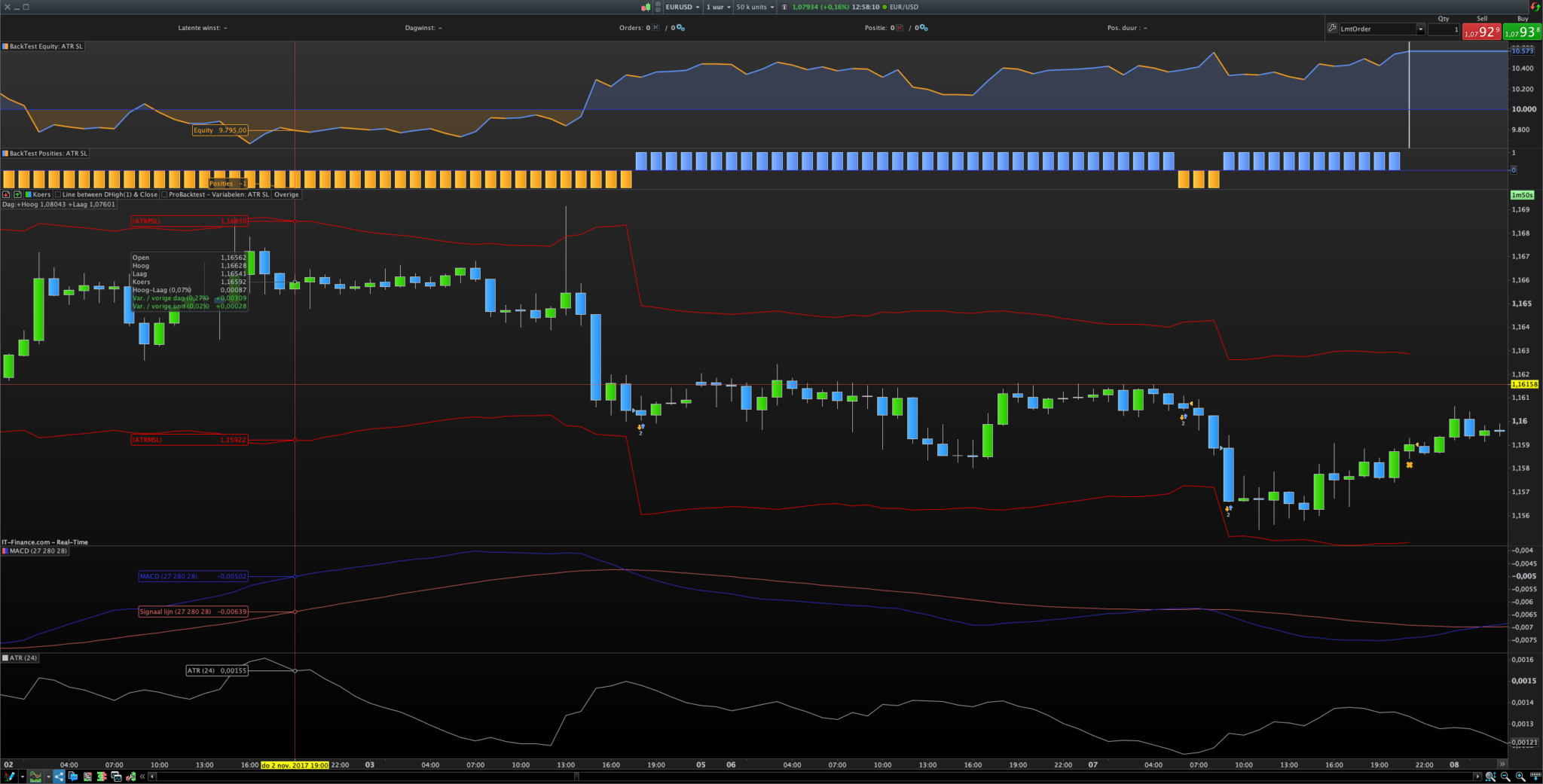Click the yellow 'do 2 nov. 2017 19:00' date marker
The width and height of the screenshot is (1543, 784).
295,765
